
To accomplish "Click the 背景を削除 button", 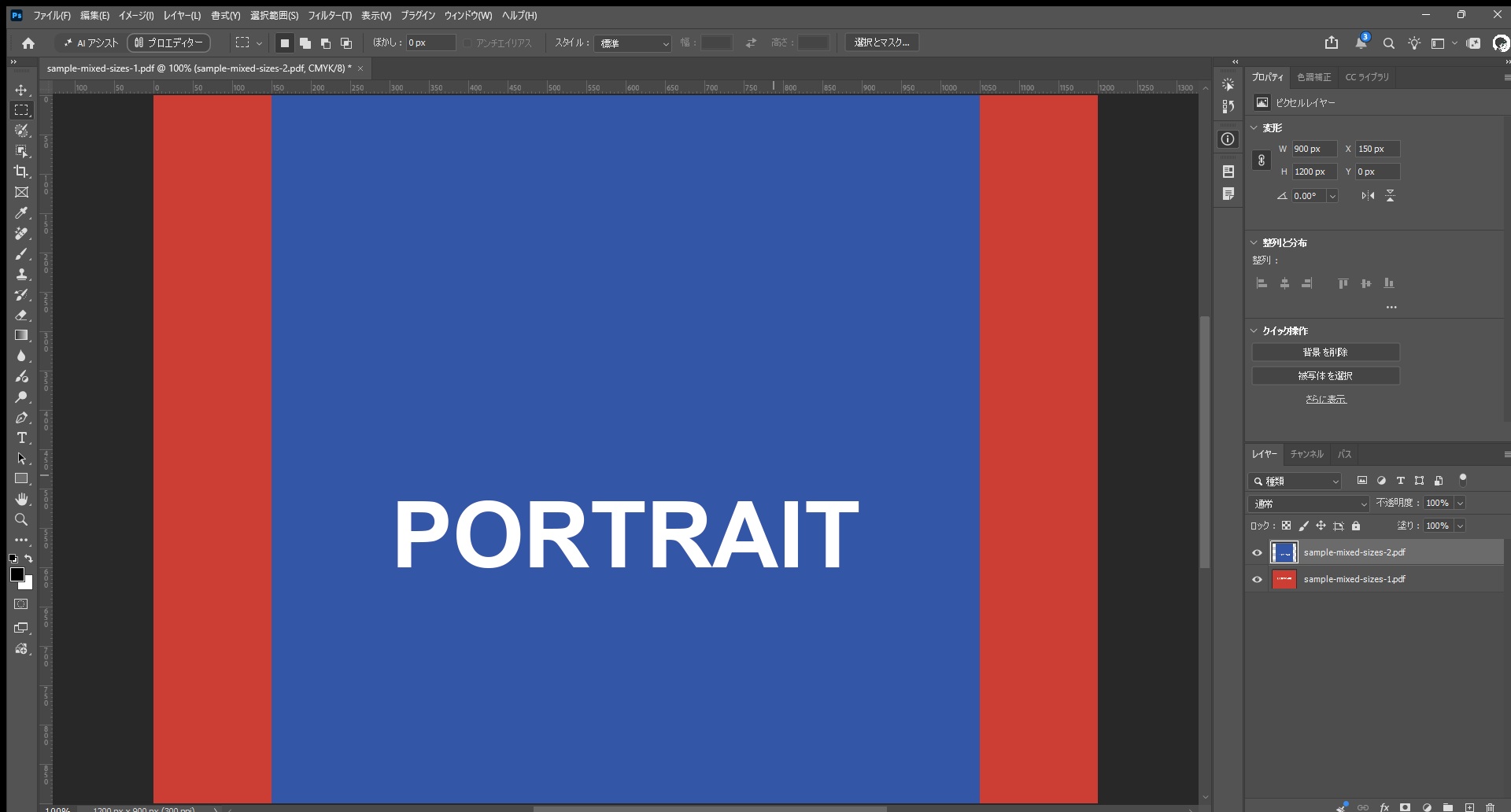I will (x=1325, y=352).
